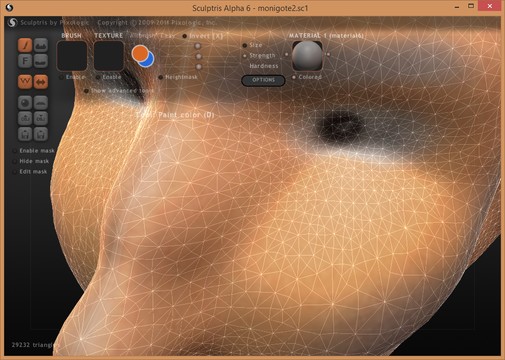Open the OPTIONS button
Image resolution: width=505 pixels, height=360 pixels.
click(263, 80)
